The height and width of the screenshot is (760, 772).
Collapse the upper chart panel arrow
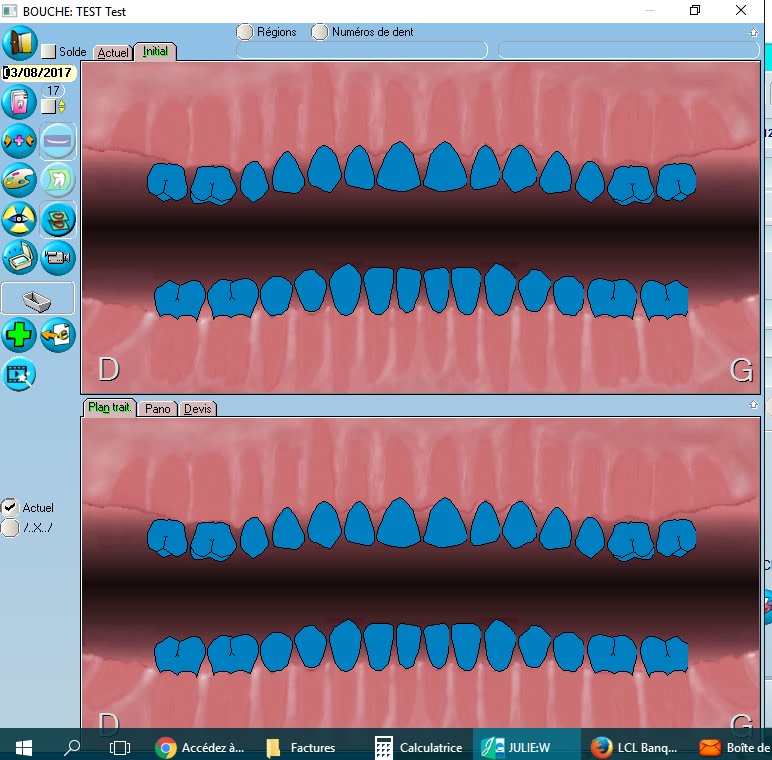753,32
